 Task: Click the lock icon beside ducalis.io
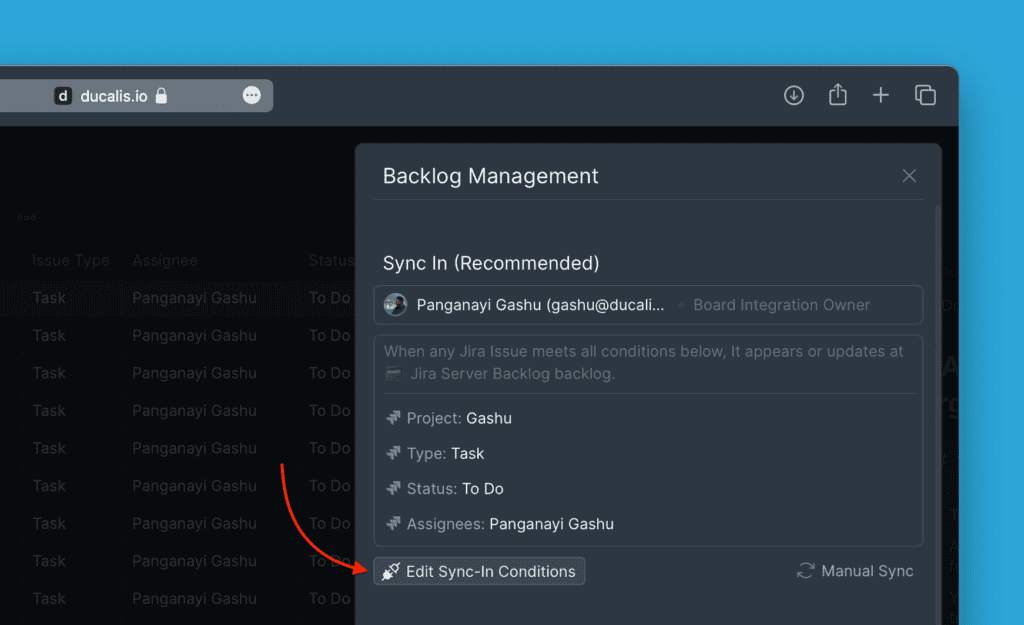(161, 96)
